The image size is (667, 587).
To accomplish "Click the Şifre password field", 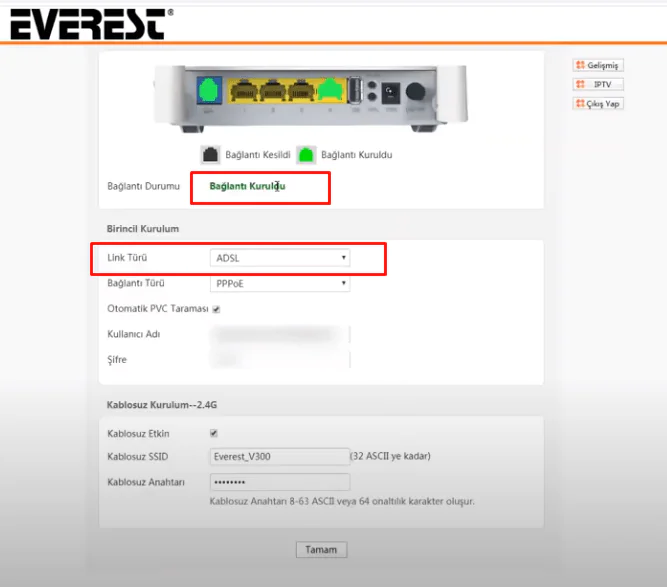I will point(280,360).
